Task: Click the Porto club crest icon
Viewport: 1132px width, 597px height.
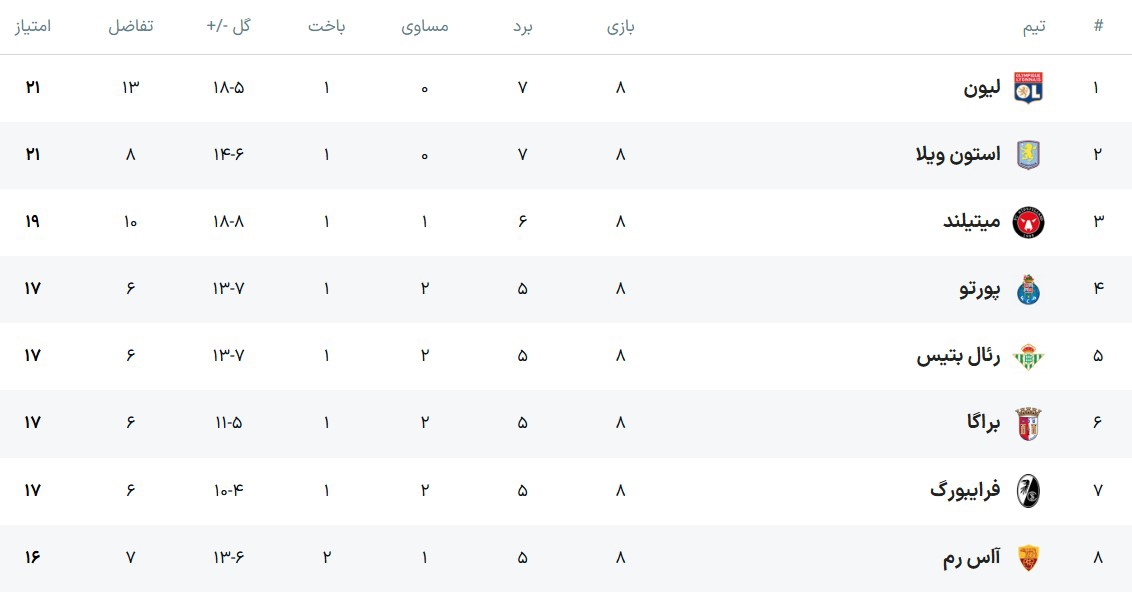Action: click(1028, 289)
